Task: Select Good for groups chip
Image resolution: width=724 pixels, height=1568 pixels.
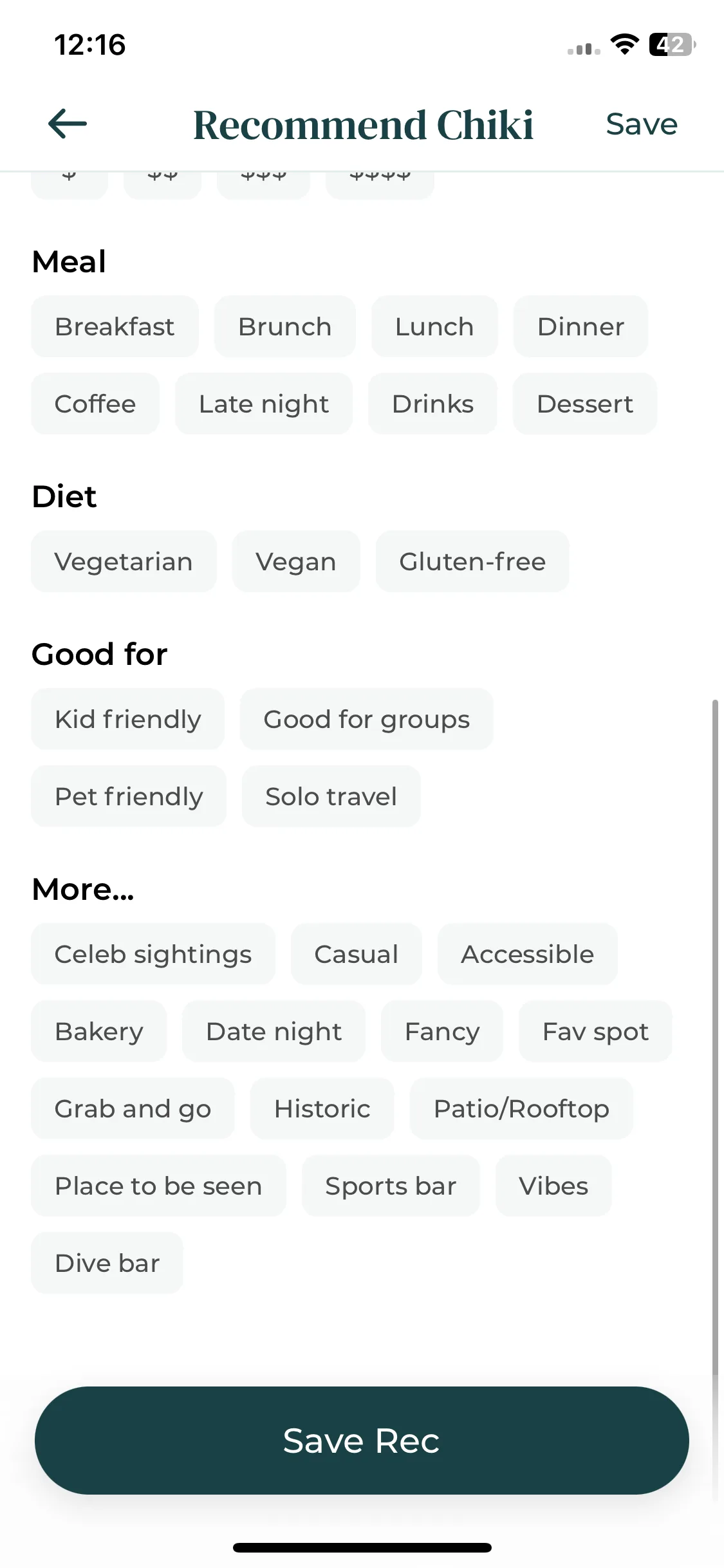Action: 367,719
